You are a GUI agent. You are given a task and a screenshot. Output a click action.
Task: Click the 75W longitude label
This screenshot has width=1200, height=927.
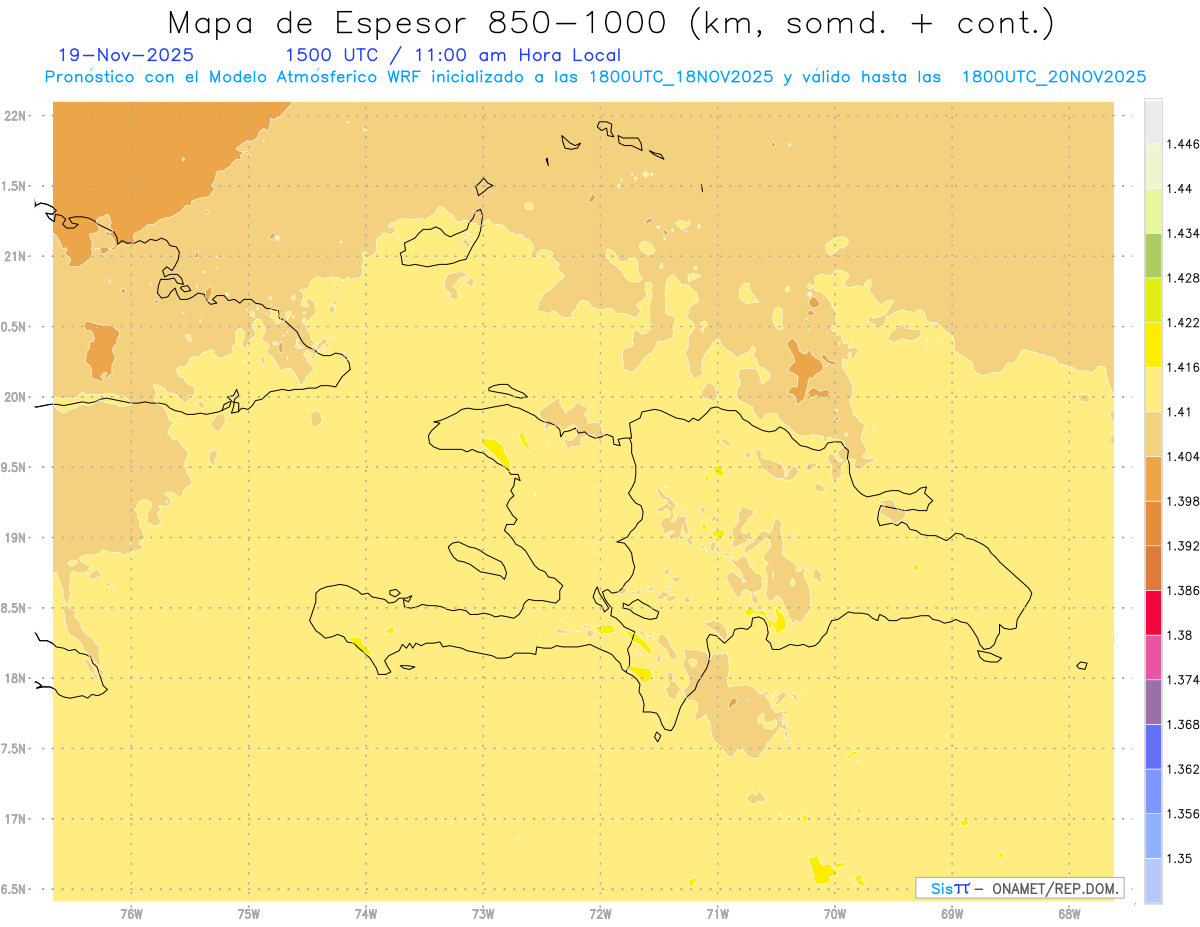pyautogui.click(x=248, y=914)
